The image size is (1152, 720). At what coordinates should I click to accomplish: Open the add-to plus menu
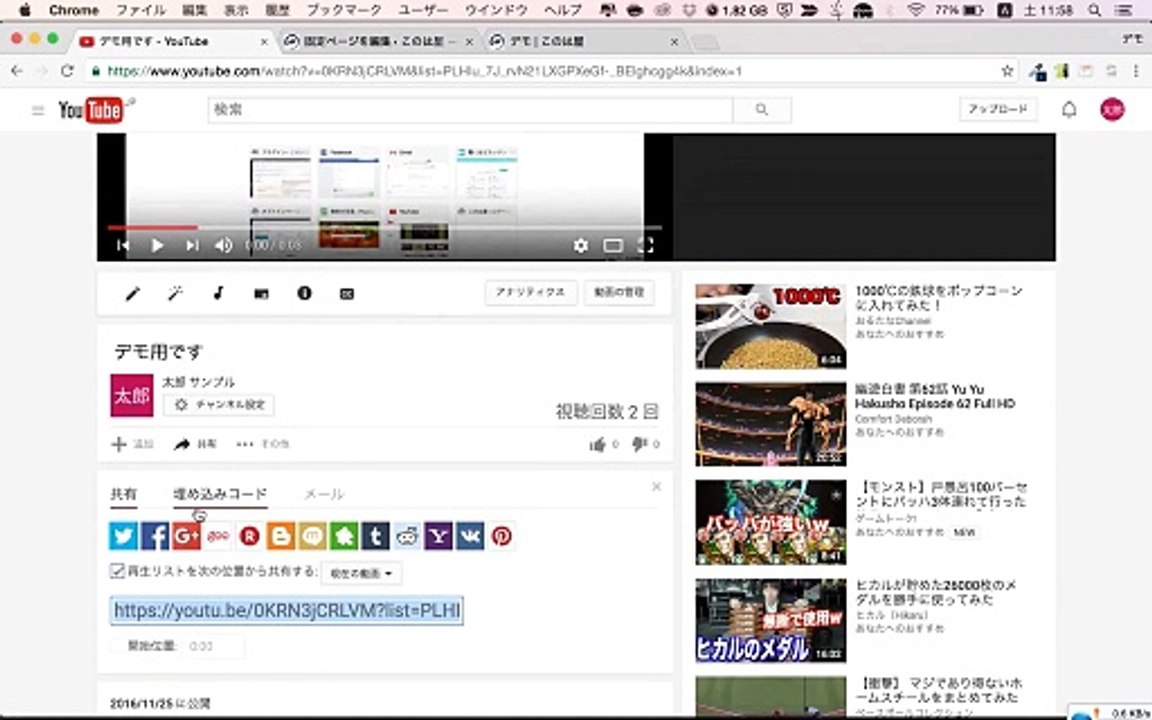132,444
